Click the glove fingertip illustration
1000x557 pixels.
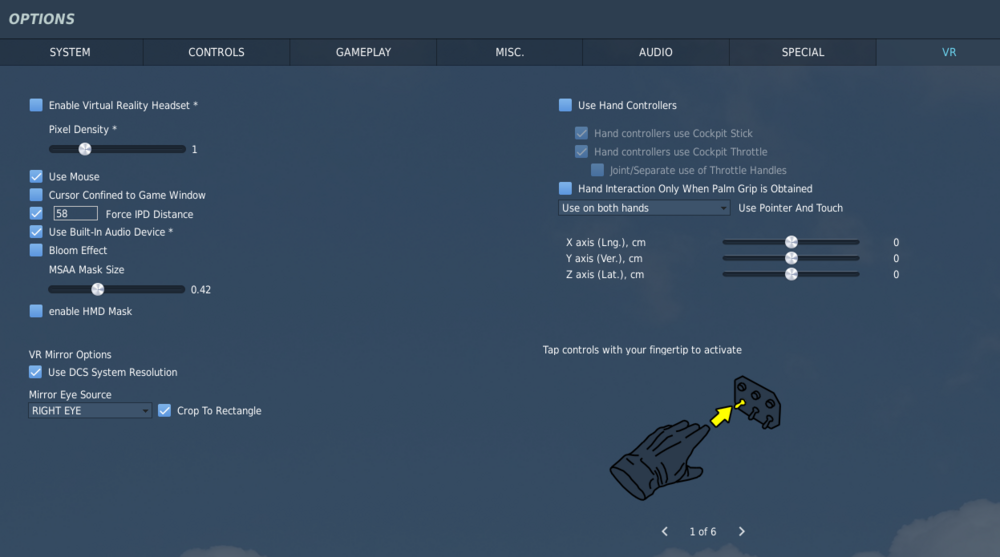695,438
